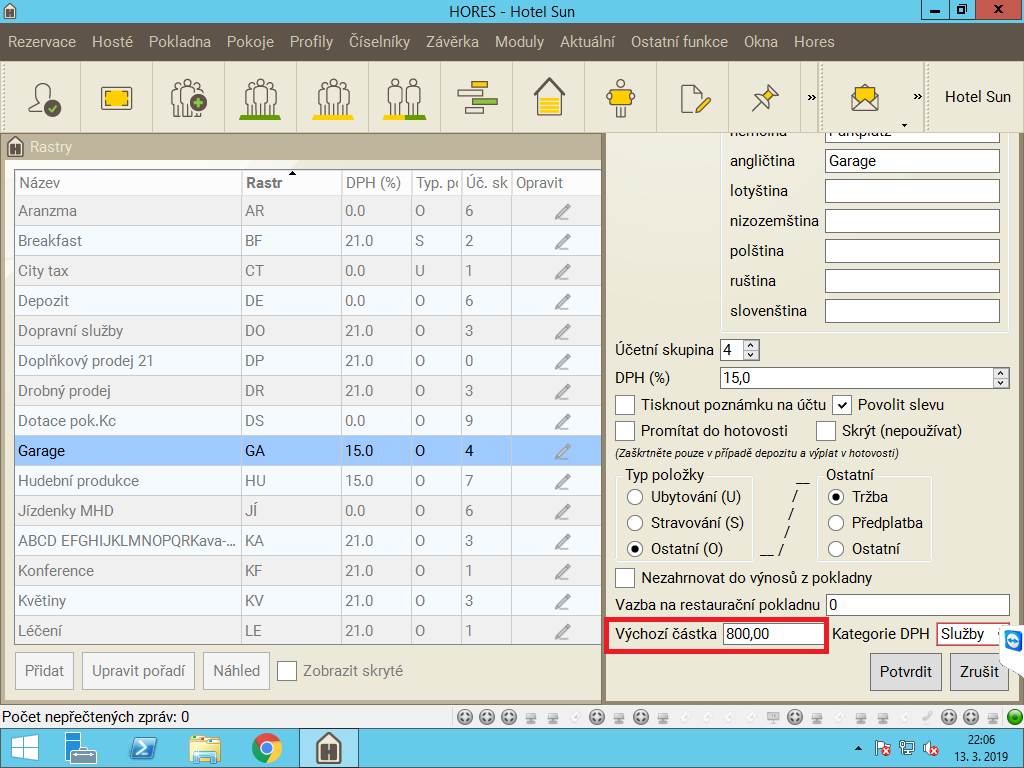Open Google Chrome from the taskbar
This screenshot has height=768, width=1024.
tap(266, 748)
